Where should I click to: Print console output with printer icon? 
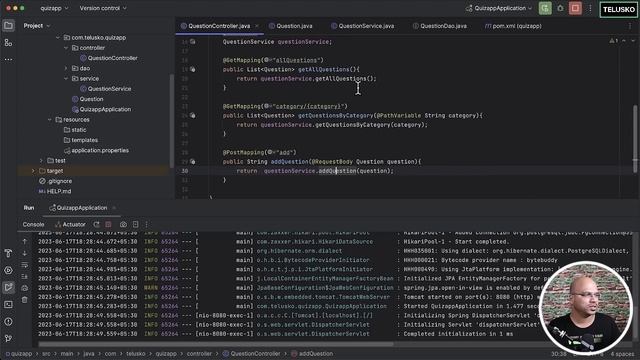tap(25, 288)
